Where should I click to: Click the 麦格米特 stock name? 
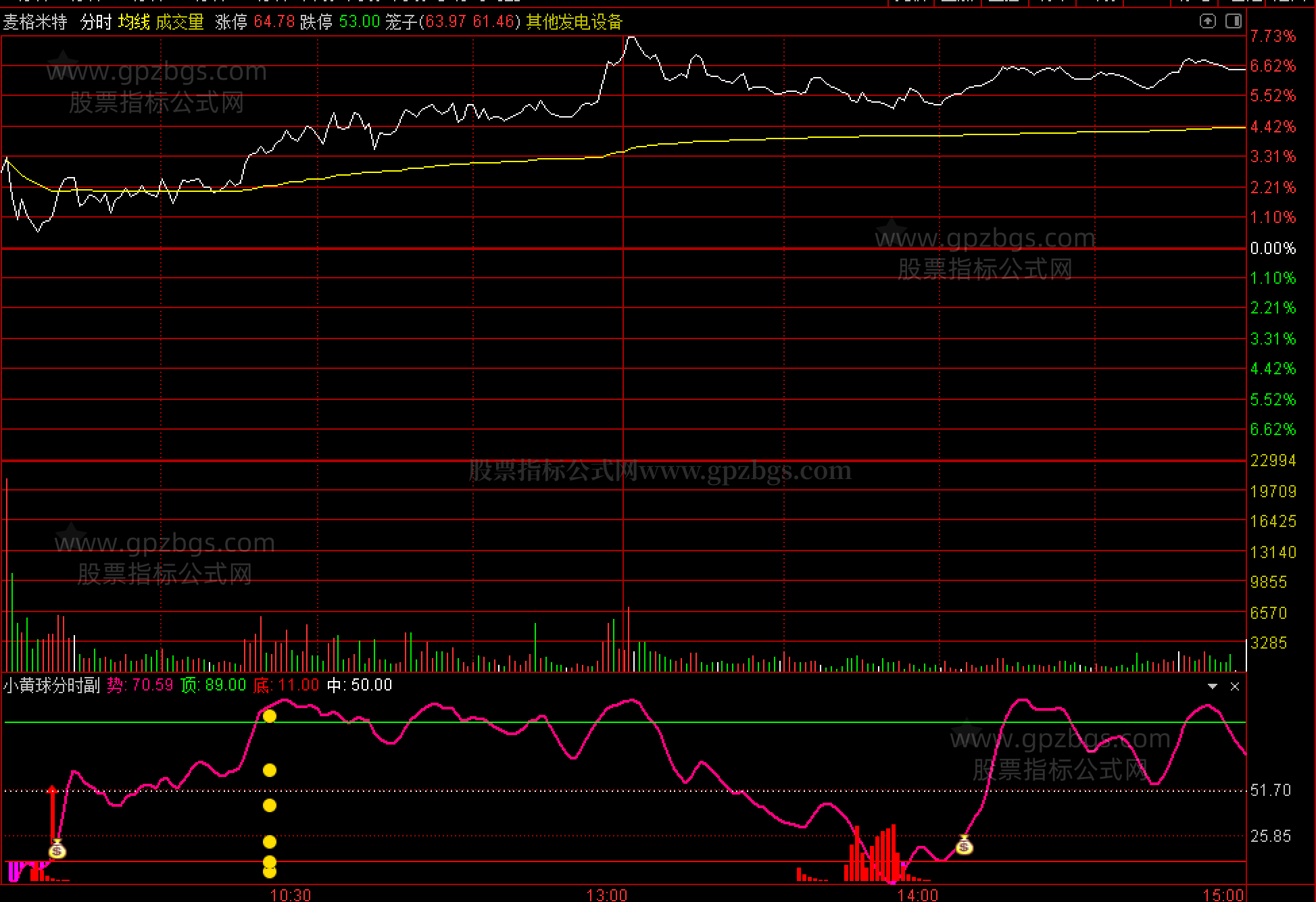pyautogui.click(x=35, y=22)
